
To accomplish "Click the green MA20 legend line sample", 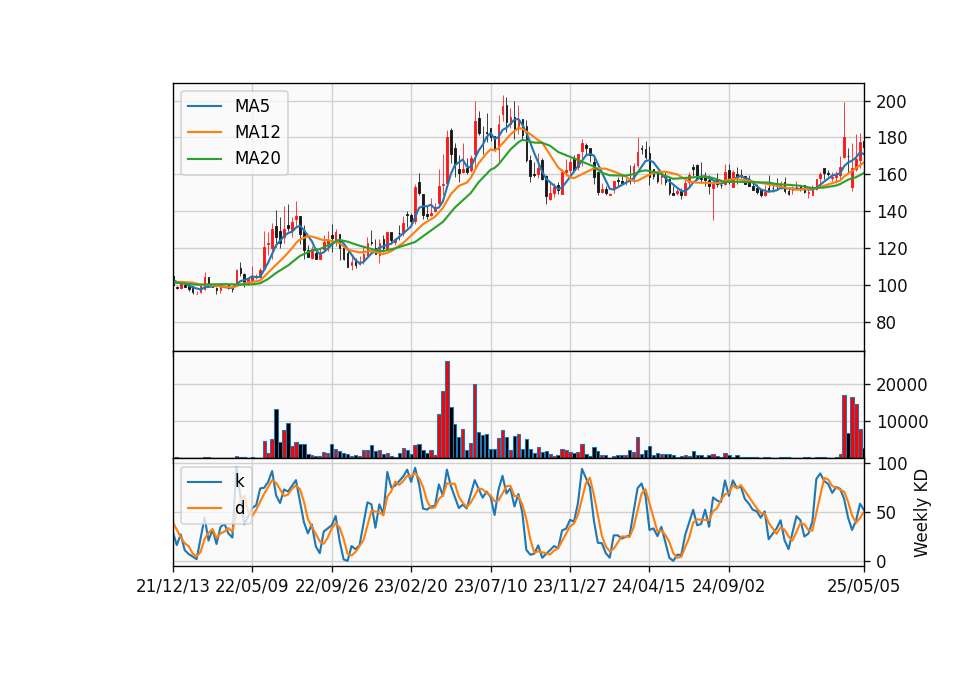I will coord(204,158).
